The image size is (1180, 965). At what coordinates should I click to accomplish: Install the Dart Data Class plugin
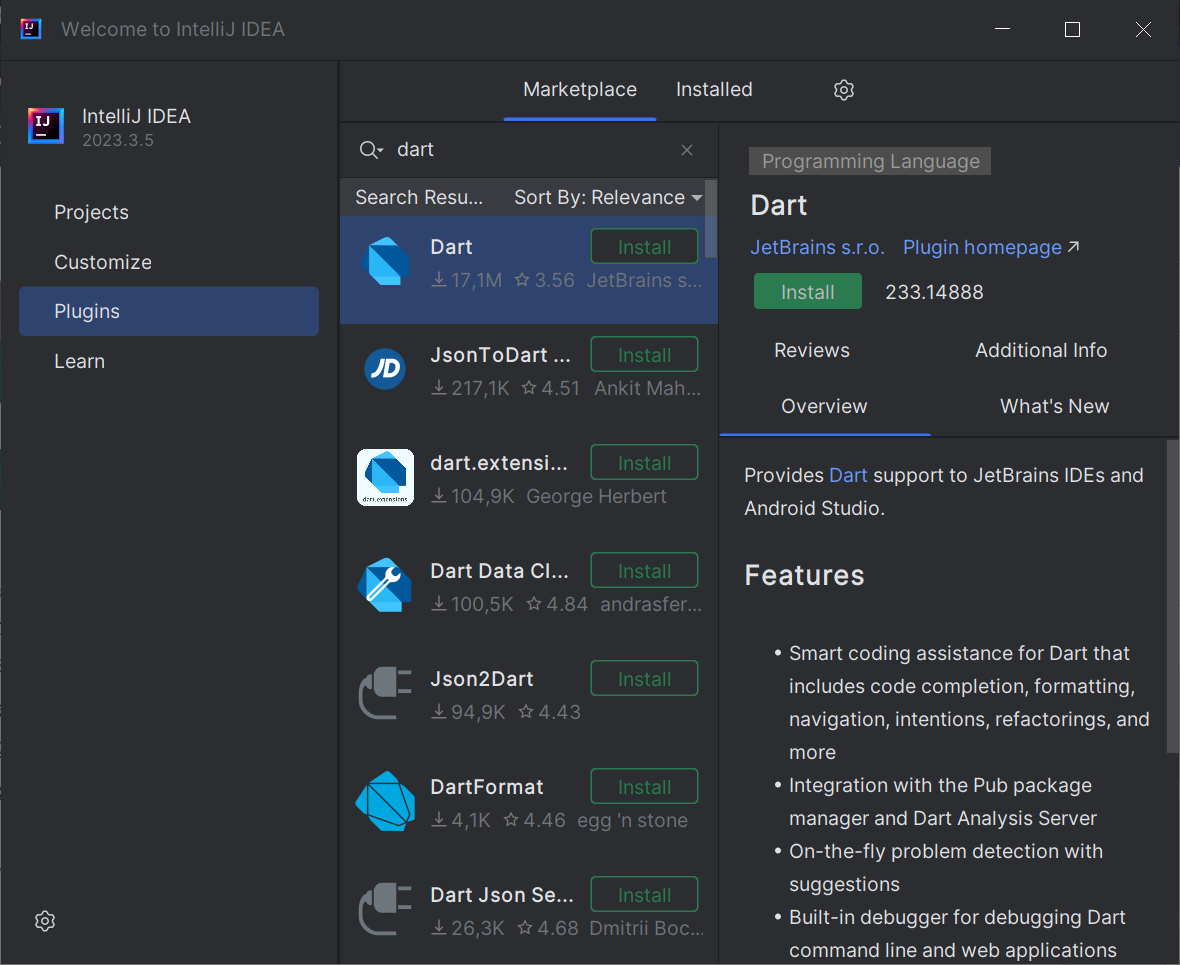644,571
